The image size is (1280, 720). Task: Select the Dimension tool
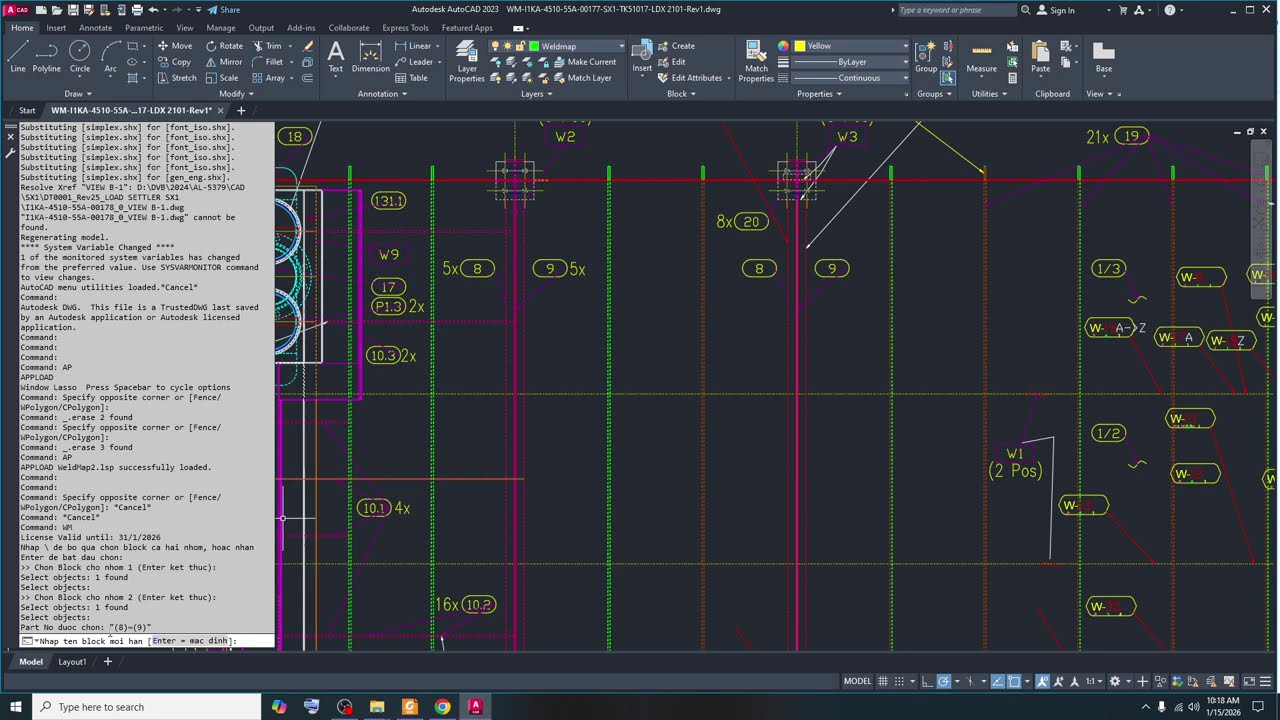(x=370, y=56)
